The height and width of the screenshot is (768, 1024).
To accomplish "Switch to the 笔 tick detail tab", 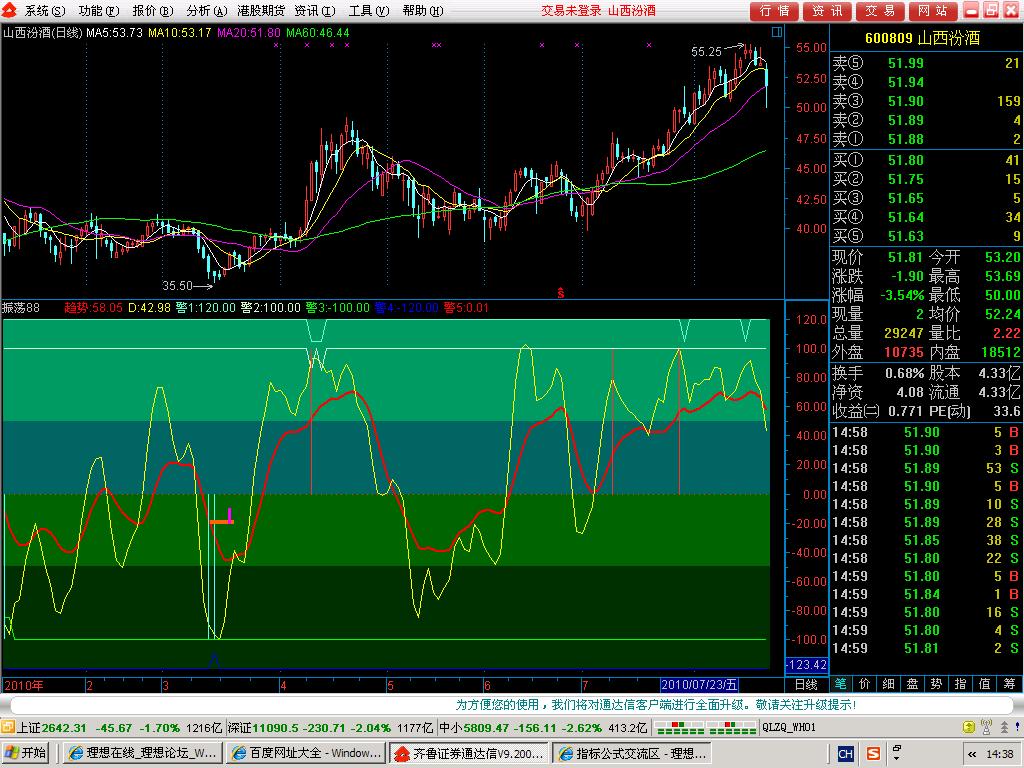I will click(841, 684).
